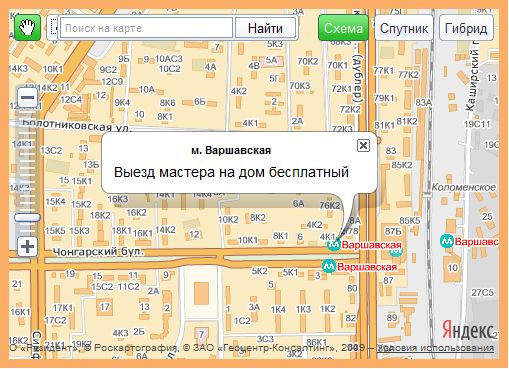Click house label 11C2
509x369 pixels.
pyautogui.click(x=129, y=286)
